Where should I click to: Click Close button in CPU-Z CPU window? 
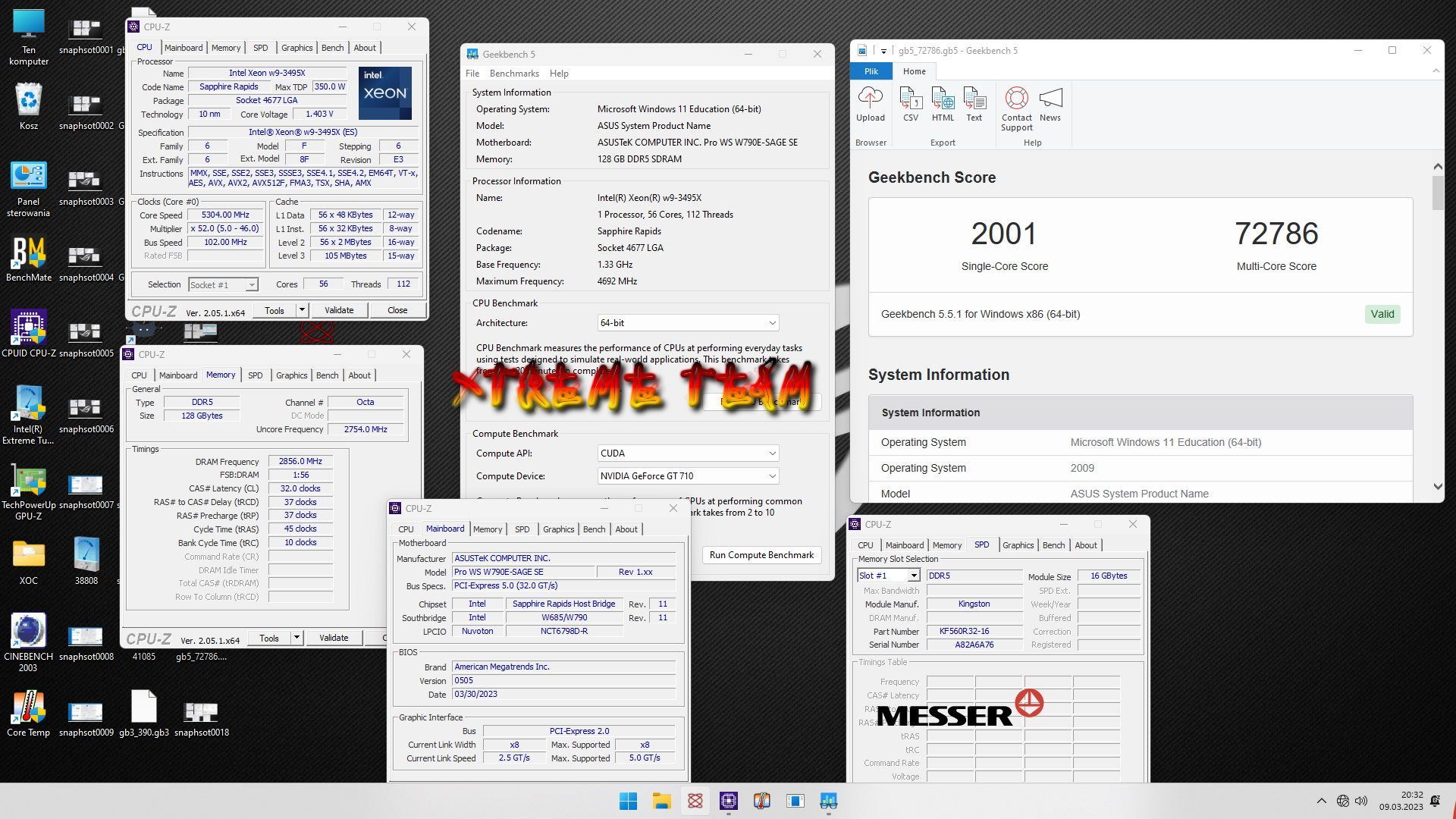click(x=397, y=310)
